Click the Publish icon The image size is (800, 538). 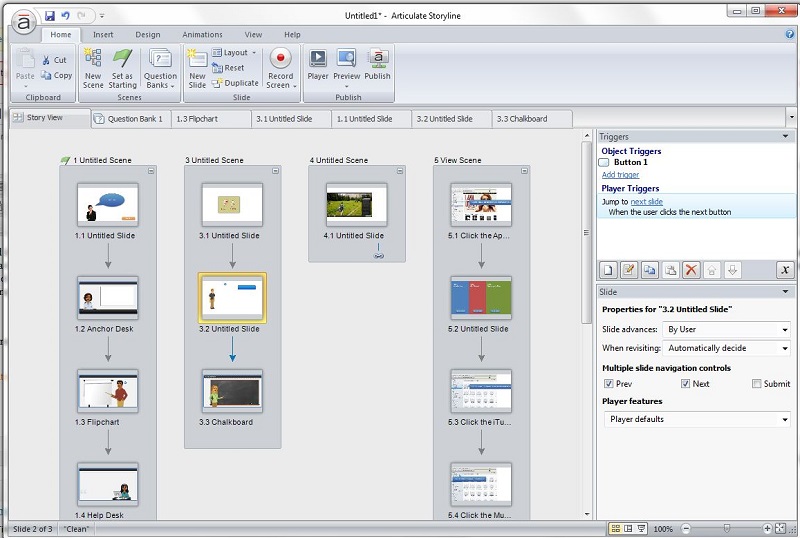pos(378,66)
